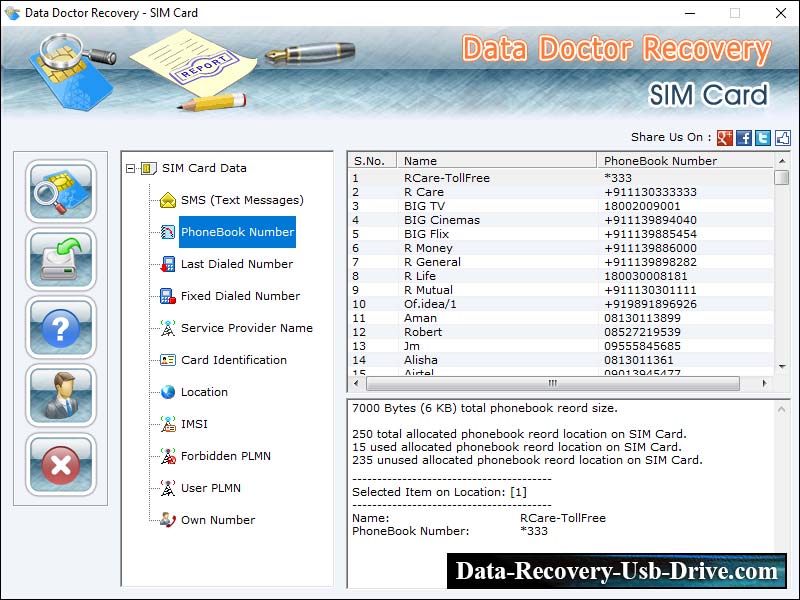Open help using the question mark icon
800x600 pixels.
tap(60, 327)
